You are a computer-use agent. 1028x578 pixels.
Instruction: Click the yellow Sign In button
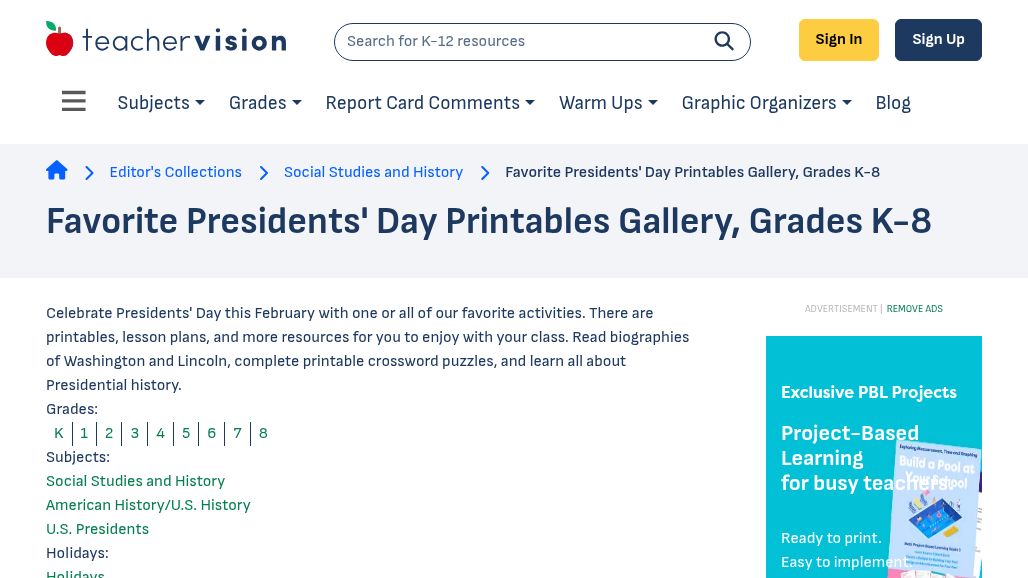tap(838, 40)
